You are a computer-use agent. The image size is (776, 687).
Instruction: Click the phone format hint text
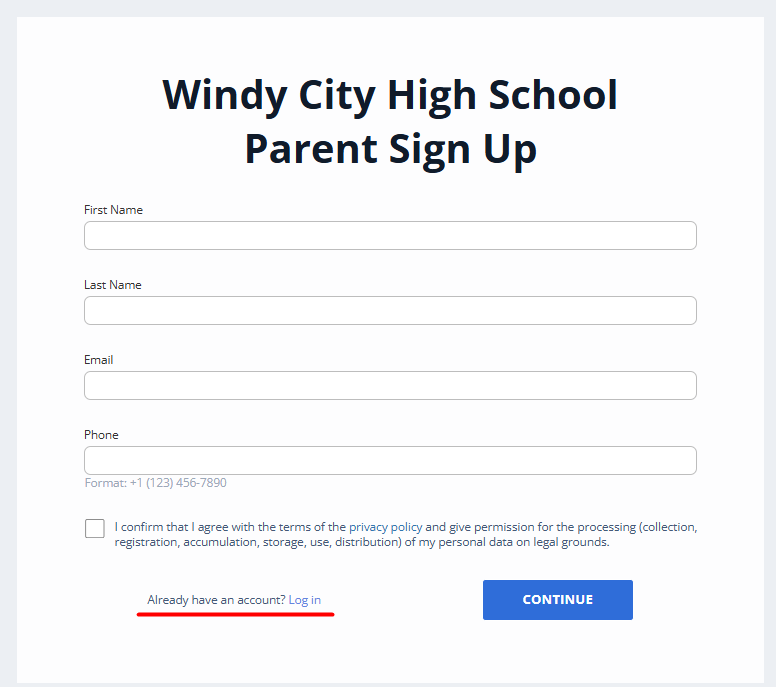click(155, 483)
